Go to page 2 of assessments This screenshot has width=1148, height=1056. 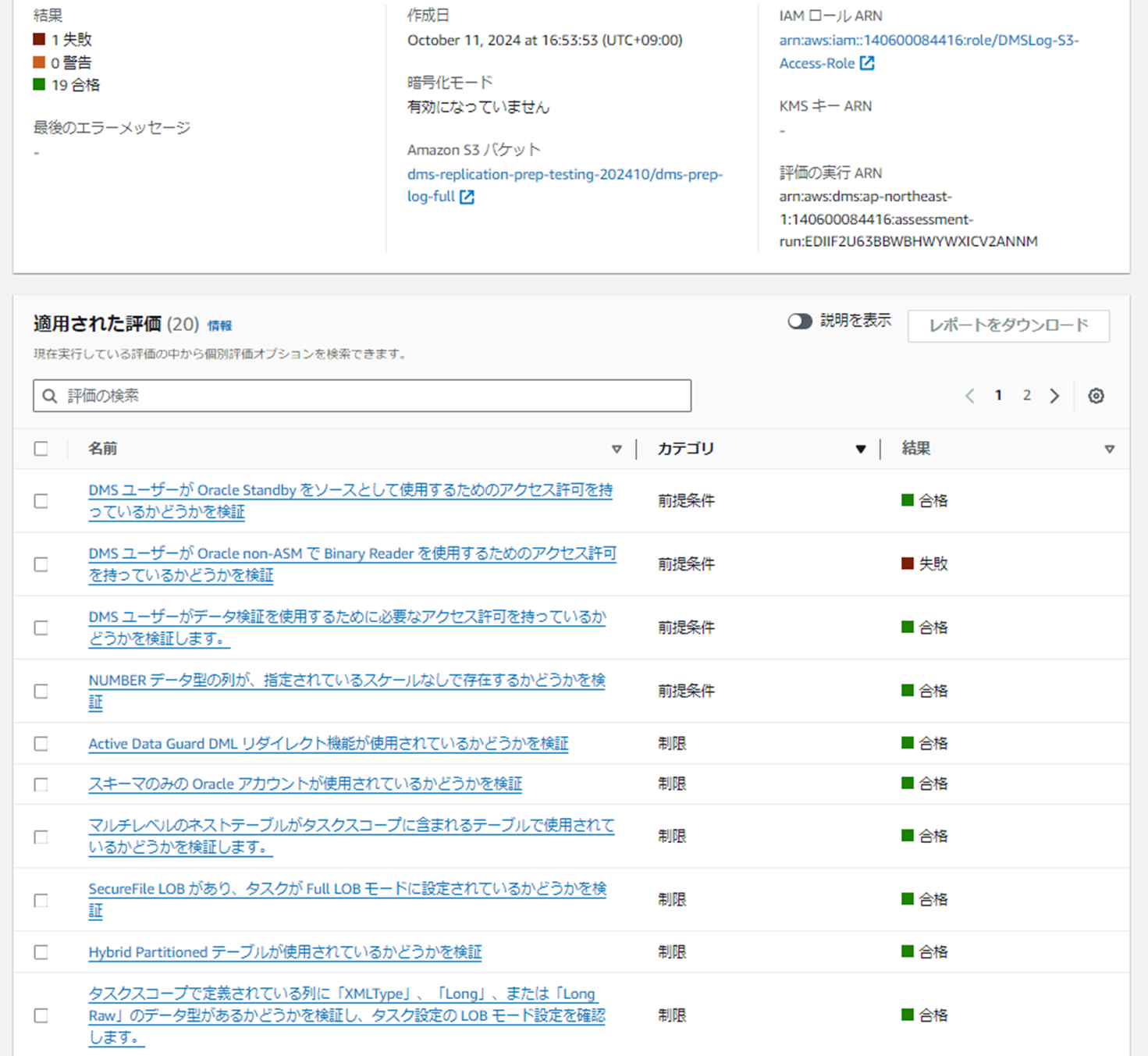pos(1027,395)
